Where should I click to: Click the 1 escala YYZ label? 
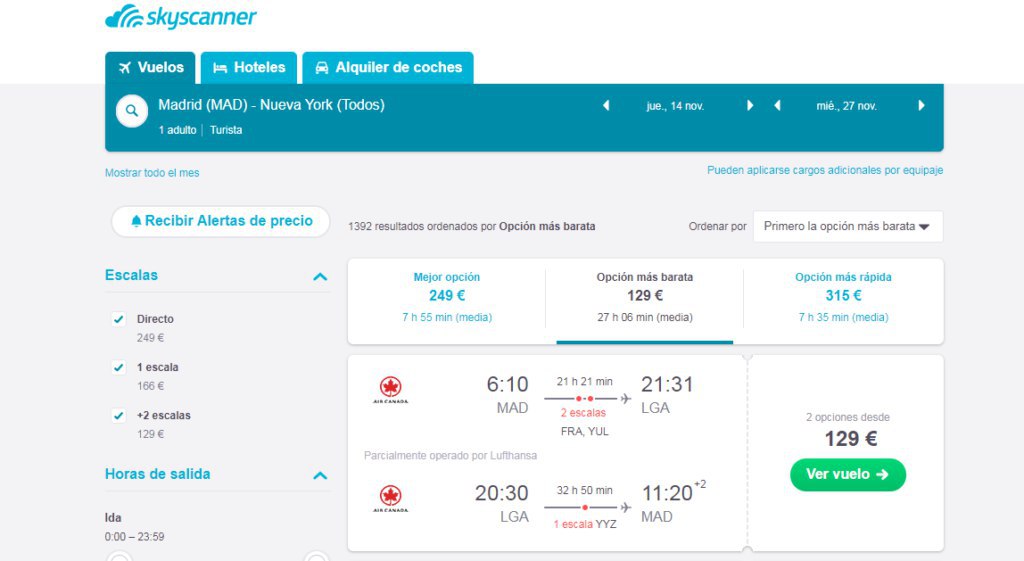pos(585,524)
